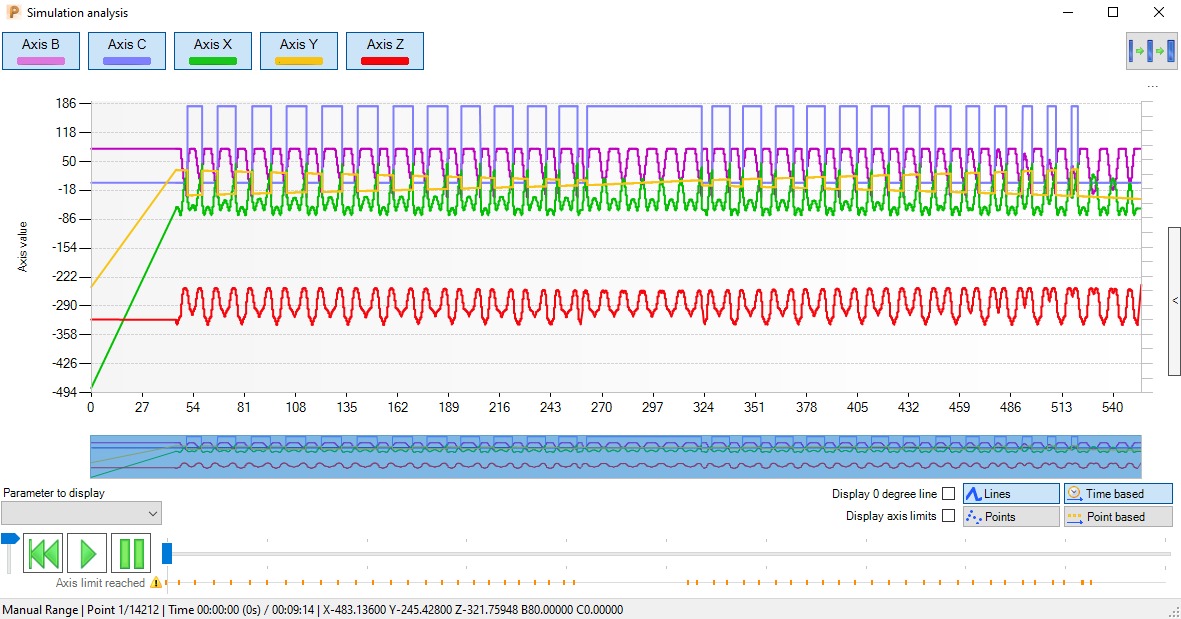Click the rewind to start button
The width and height of the screenshot is (1181, 619).
point(43,553)
